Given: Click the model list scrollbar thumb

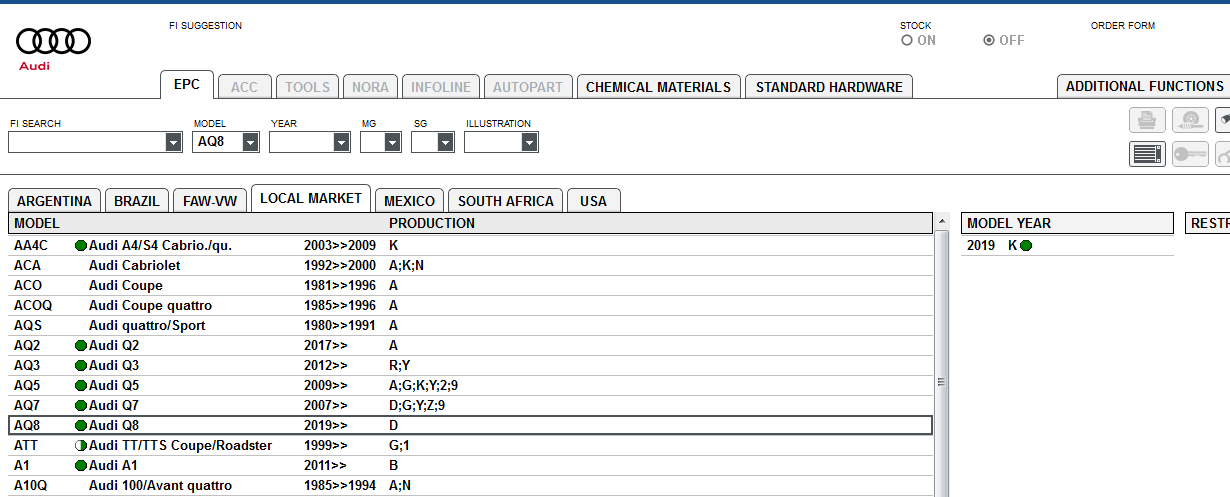Looking at the screenshot, I should point(941,381).
